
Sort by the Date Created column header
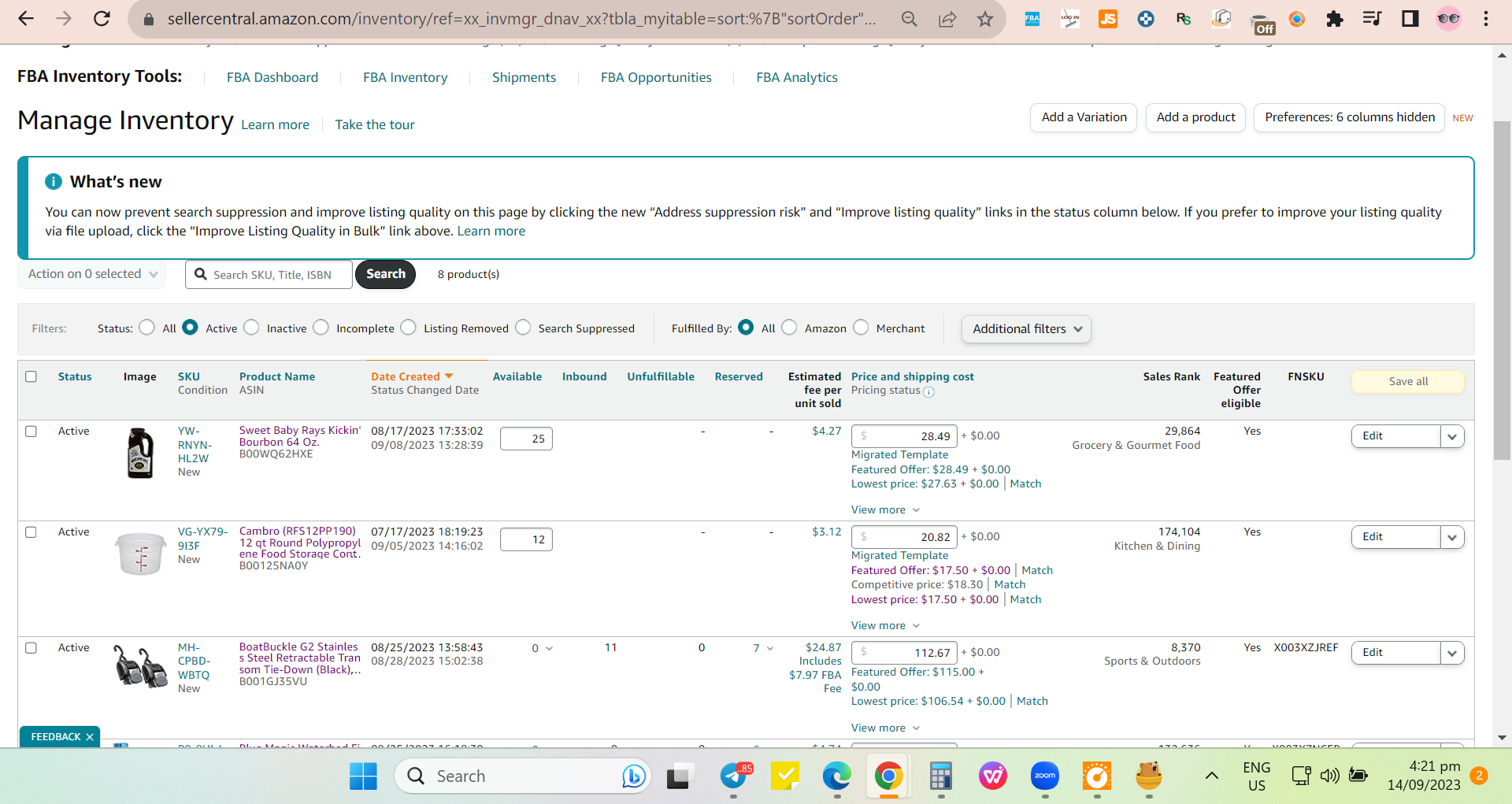coord(412,377)
